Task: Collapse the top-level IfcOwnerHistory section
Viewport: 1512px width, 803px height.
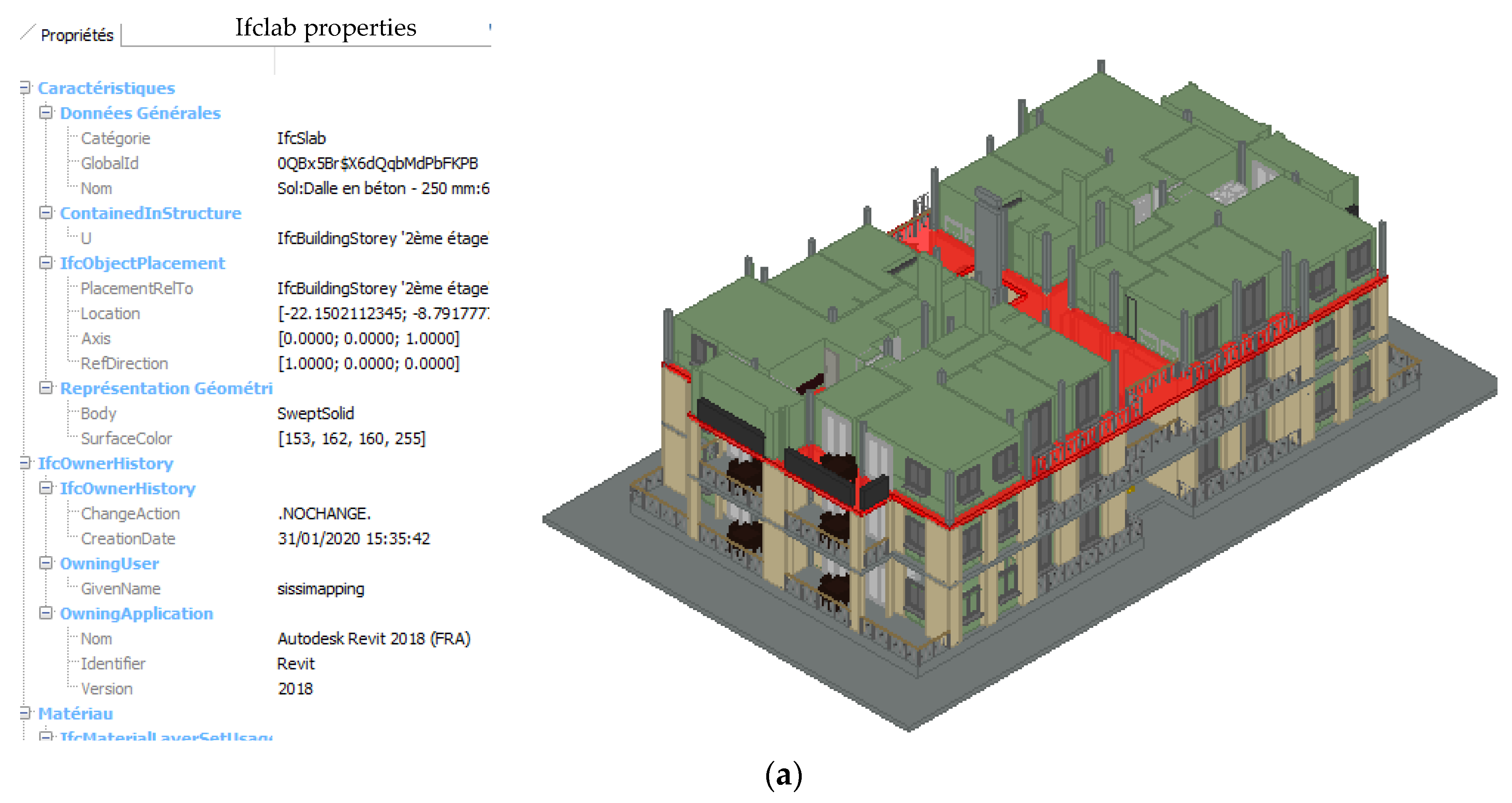Action: 25,463
